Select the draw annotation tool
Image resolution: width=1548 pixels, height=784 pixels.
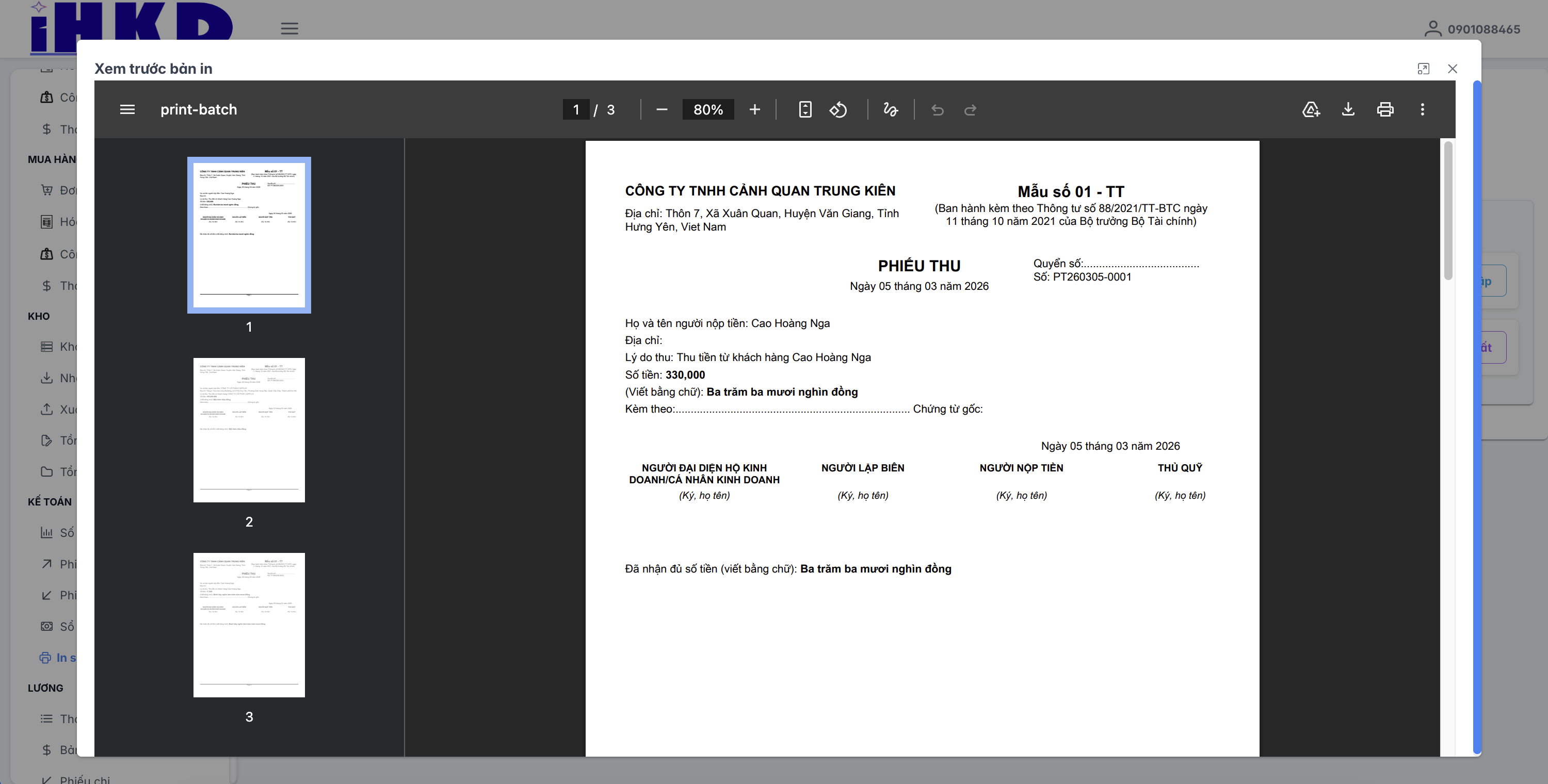click(890, 109)
